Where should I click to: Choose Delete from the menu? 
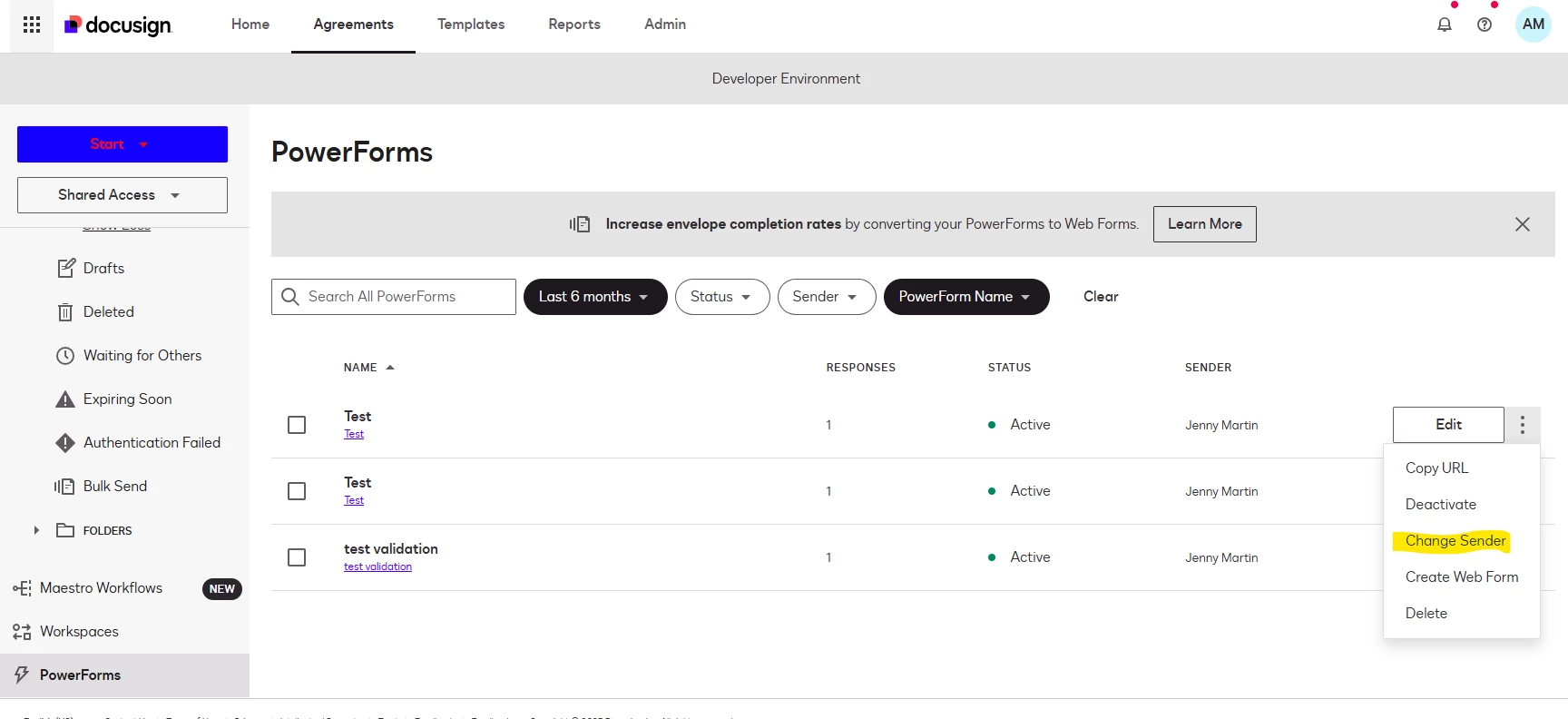(1426, 614)
